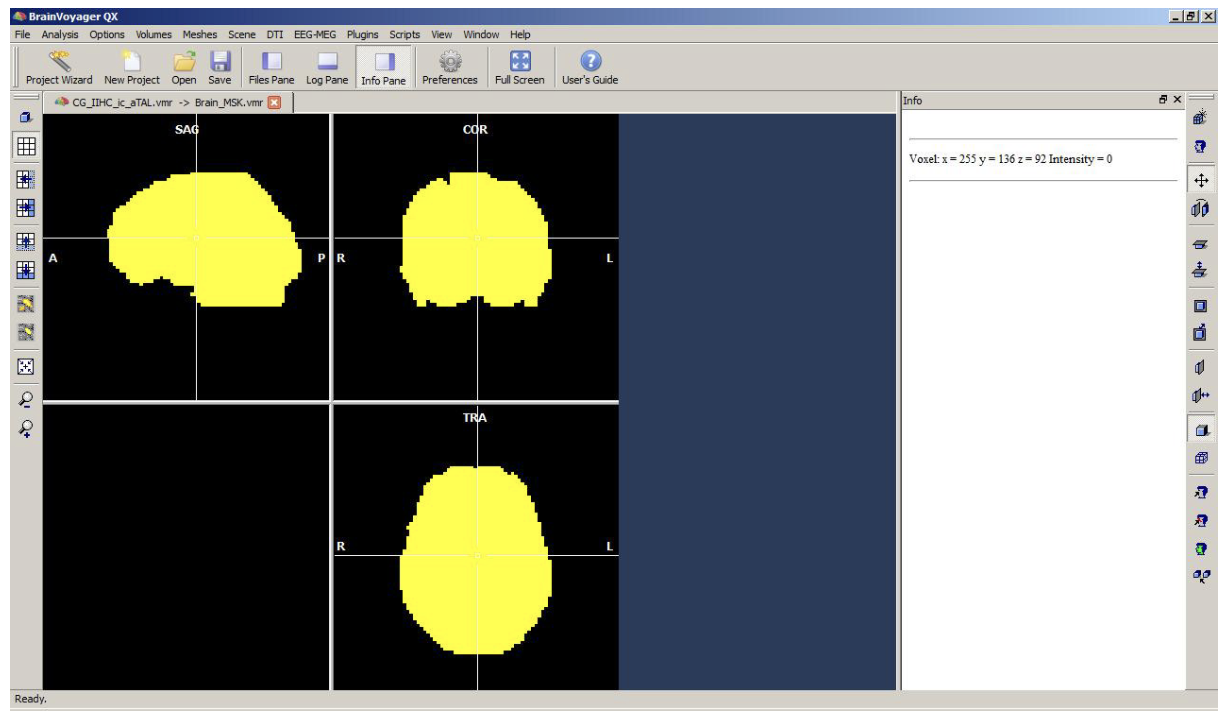Close the Info pane
This screenshot has height=718, width=1228.
click(x=1177, y=100)
